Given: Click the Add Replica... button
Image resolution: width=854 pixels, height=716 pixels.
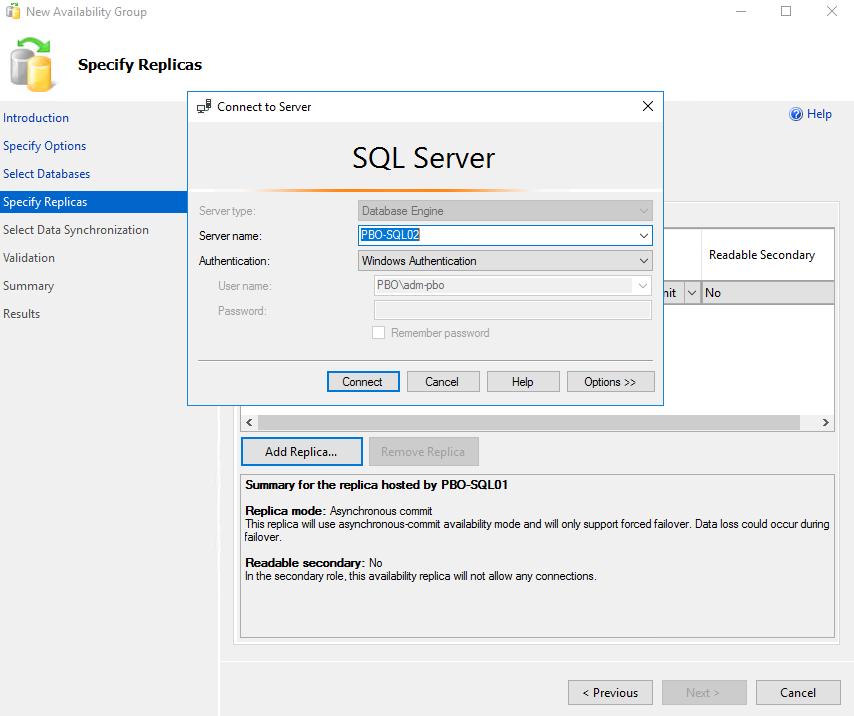Looking at the screenshot, I should (x=302, y=451).
